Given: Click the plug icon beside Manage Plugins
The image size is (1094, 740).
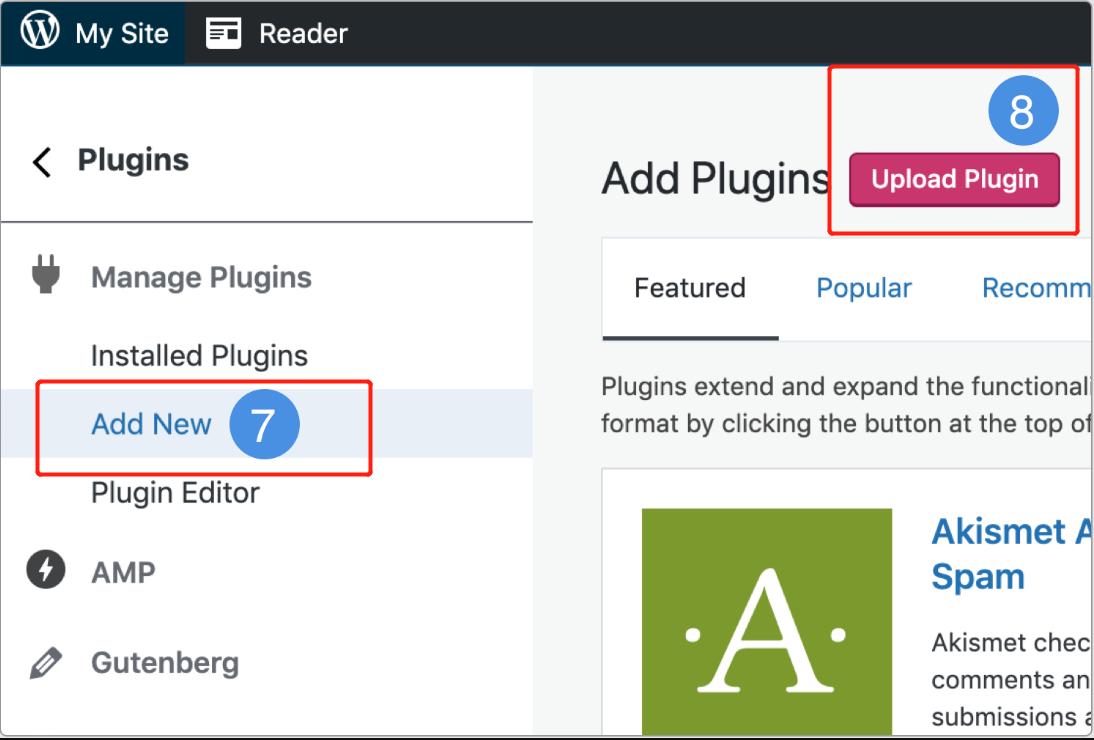Looking at the screenshot, I should click(x=45, y=275).
